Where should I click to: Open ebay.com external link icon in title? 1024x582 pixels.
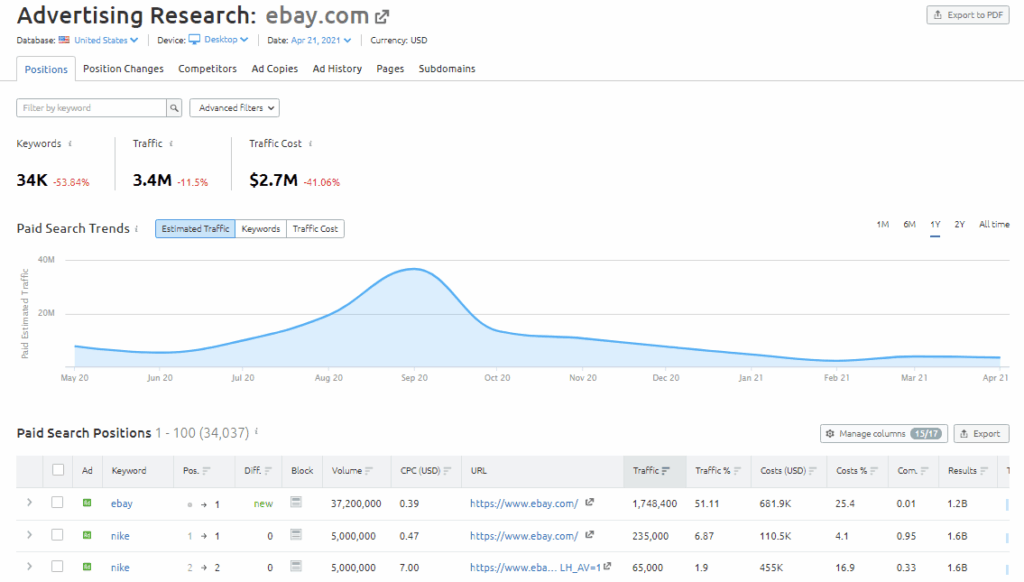click(x=382, y=17)
